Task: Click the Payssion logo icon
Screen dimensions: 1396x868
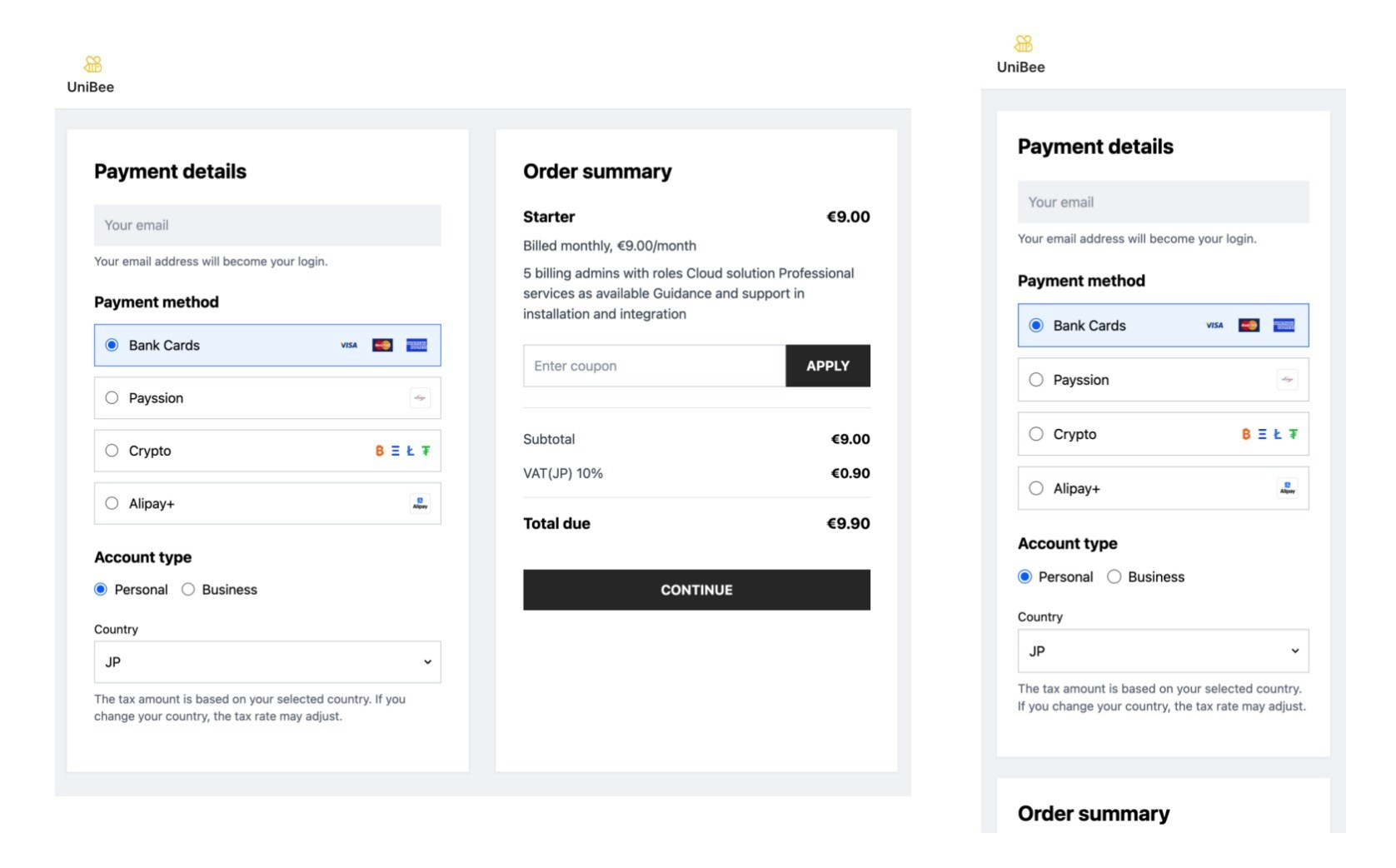Action: (420, 398)
